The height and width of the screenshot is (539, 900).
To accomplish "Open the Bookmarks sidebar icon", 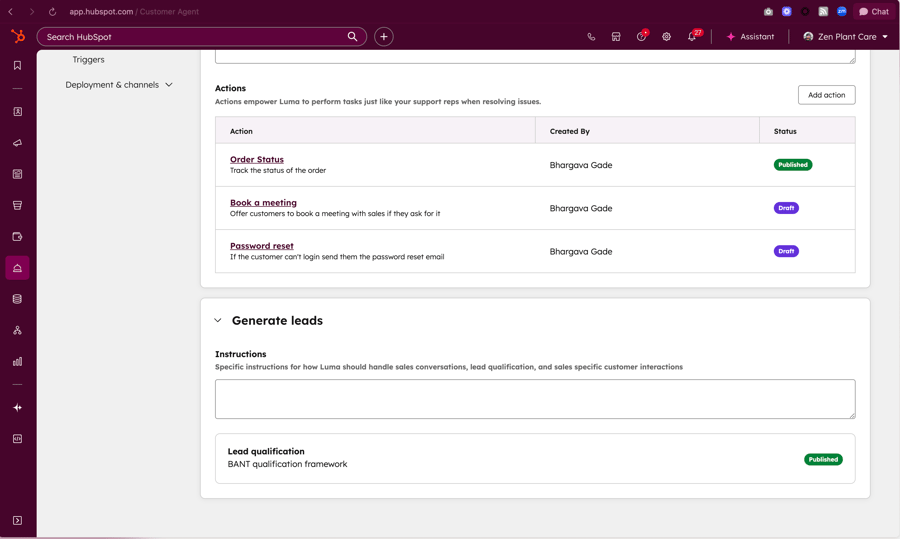I will tap(17, 66).
